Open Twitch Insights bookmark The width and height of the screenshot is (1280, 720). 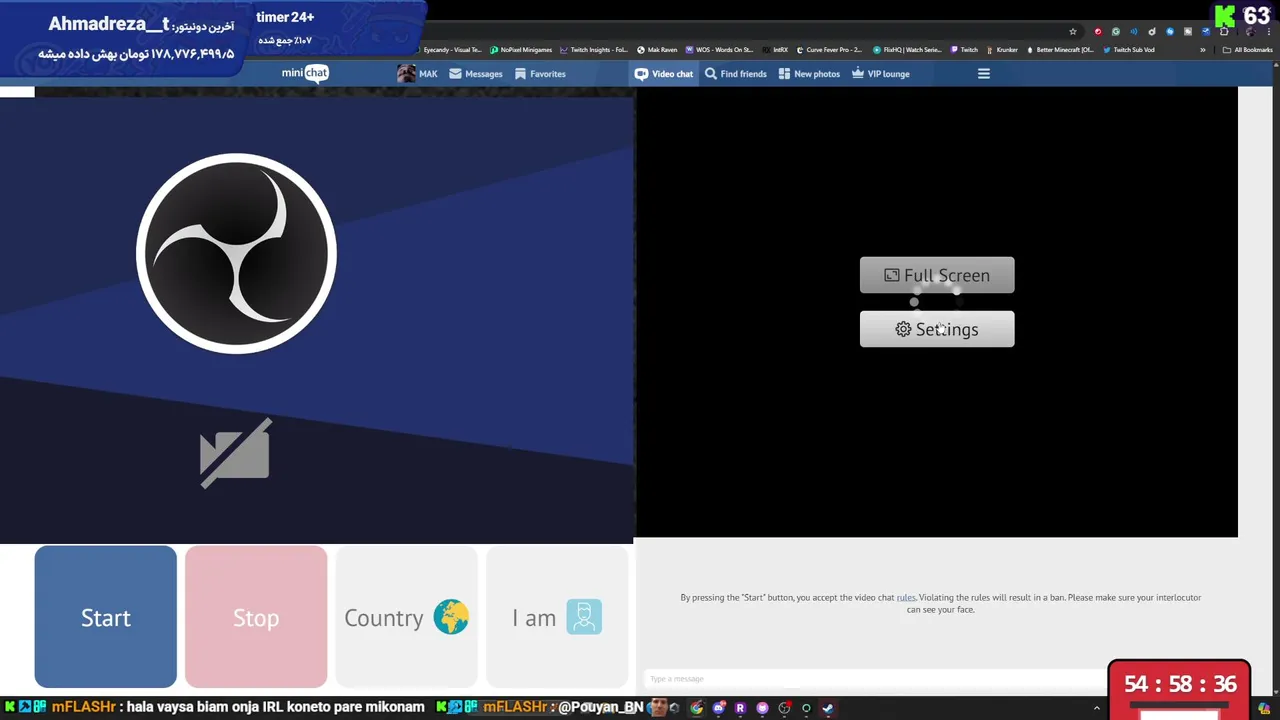coord(594,50)
